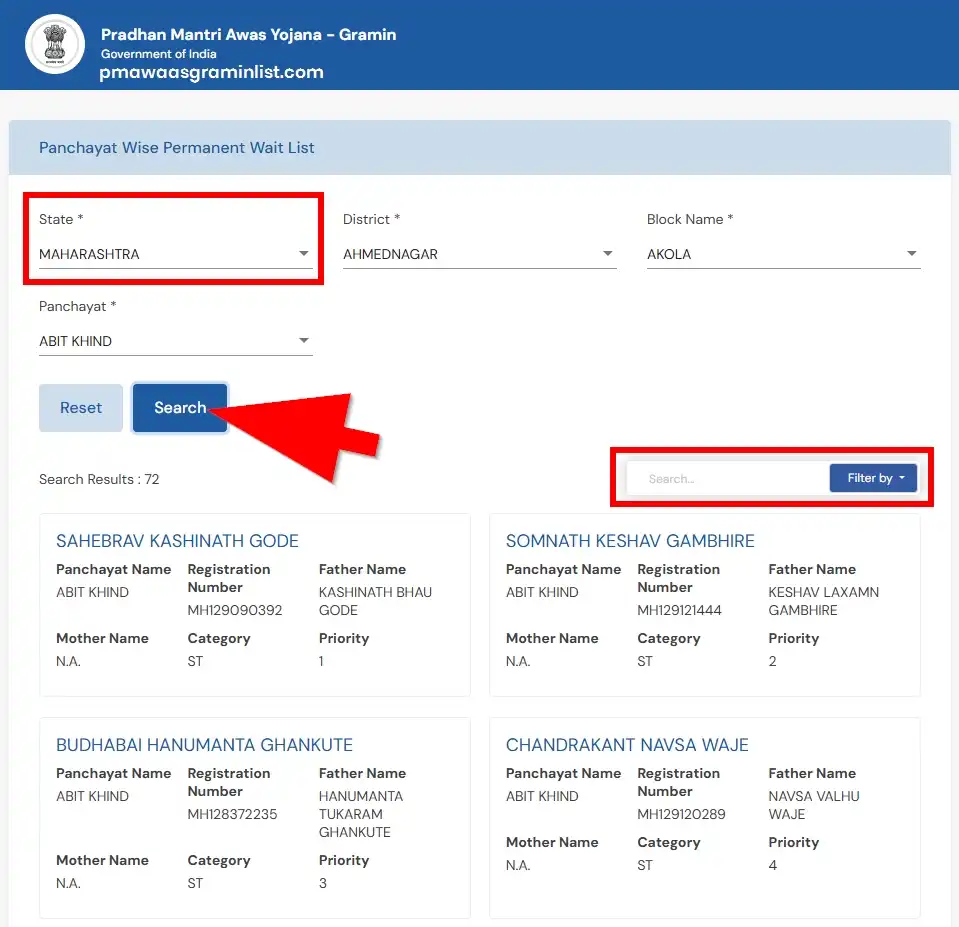Click priority value 1 in Sahebrav's card

(x=321, y=661)
